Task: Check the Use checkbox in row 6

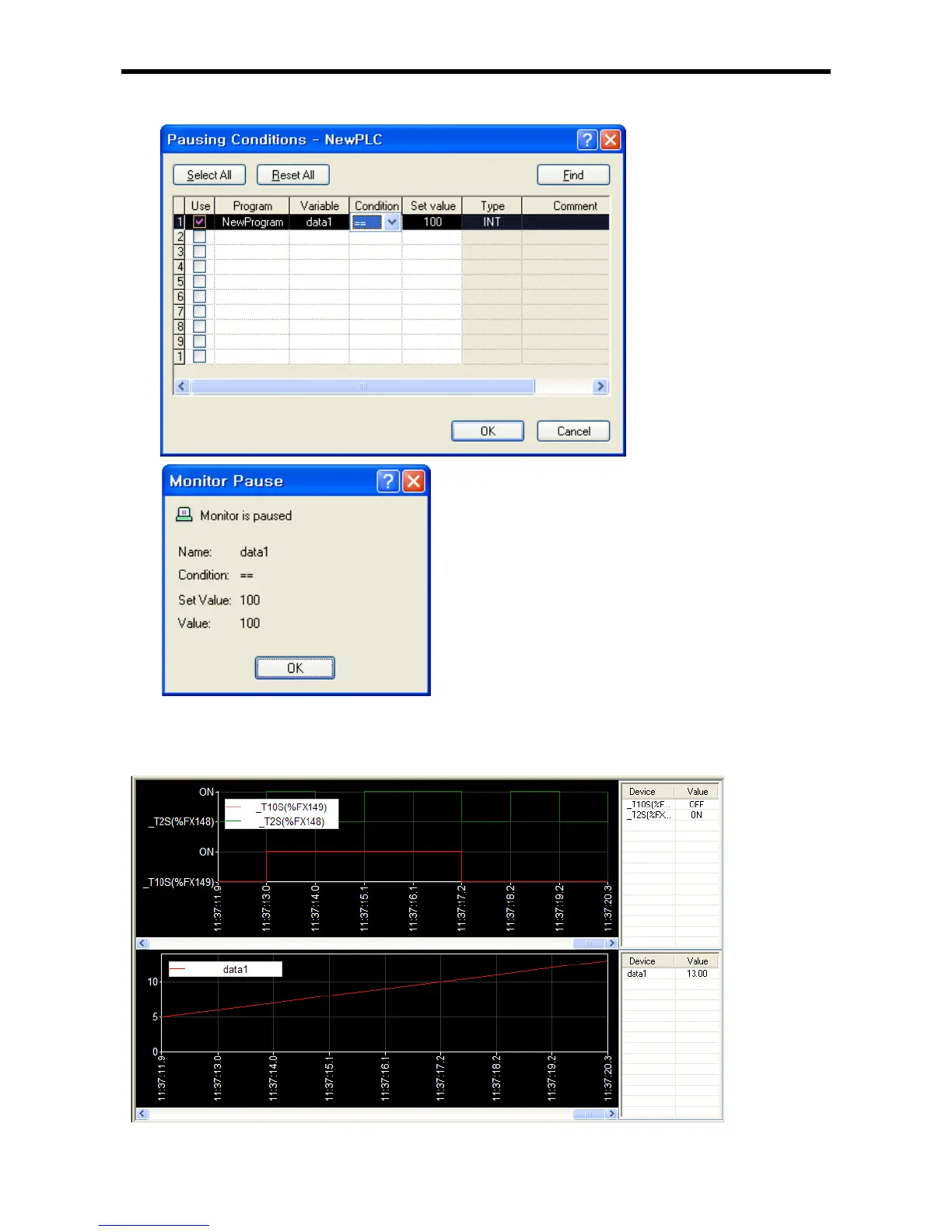Action: coord(200,296)
